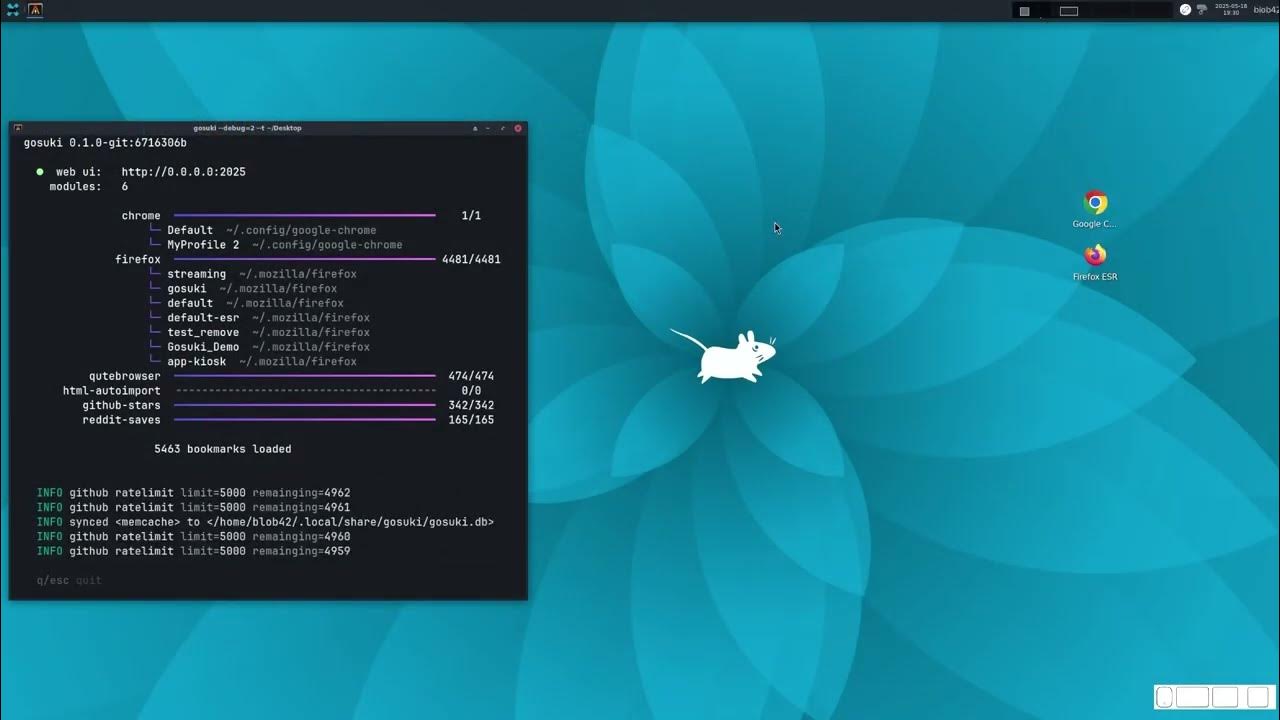Click the terminal title bar text
Viewport: 1280px width, 720px height.
[247, 128]
